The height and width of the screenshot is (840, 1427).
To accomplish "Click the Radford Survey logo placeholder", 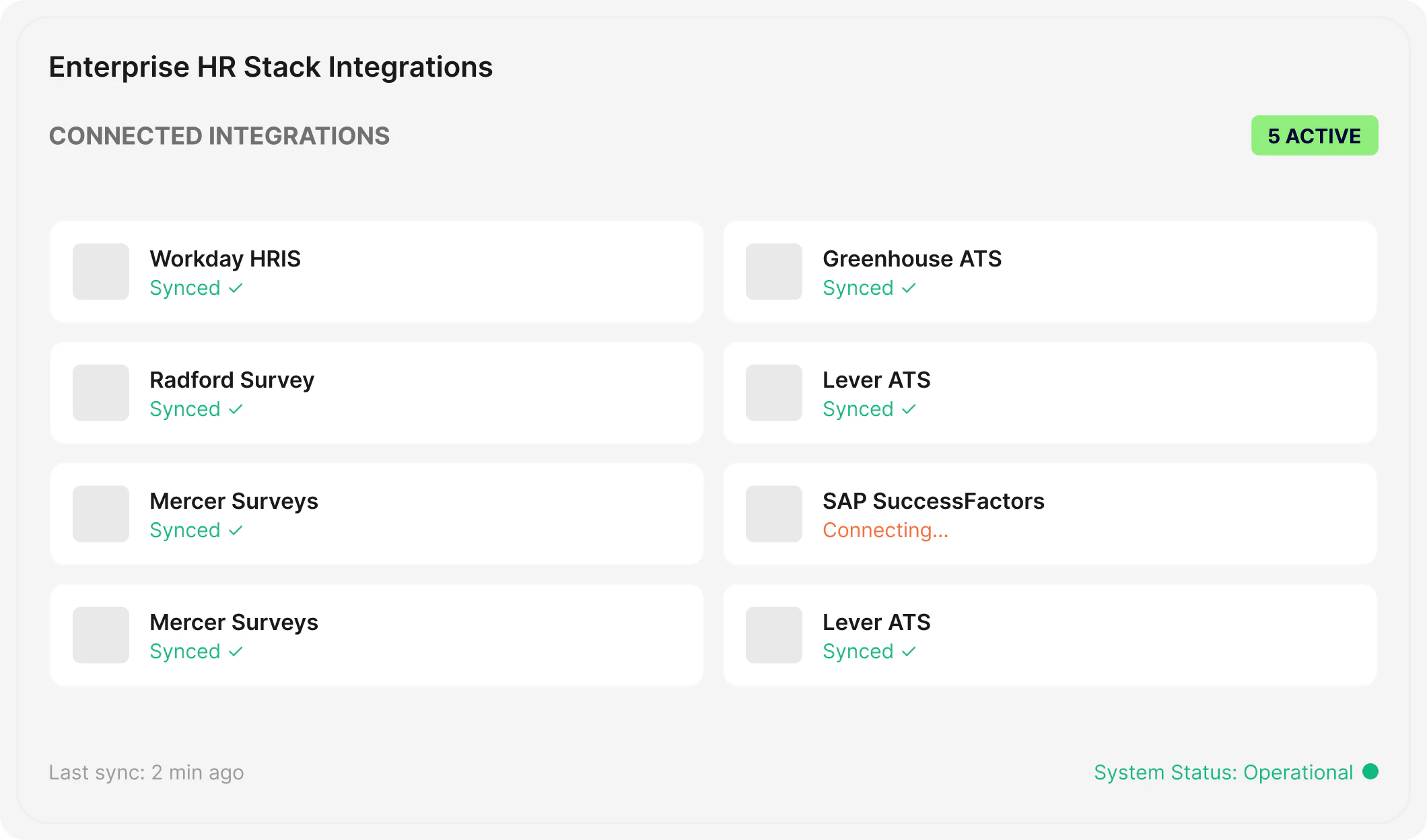I will point(101,393).
